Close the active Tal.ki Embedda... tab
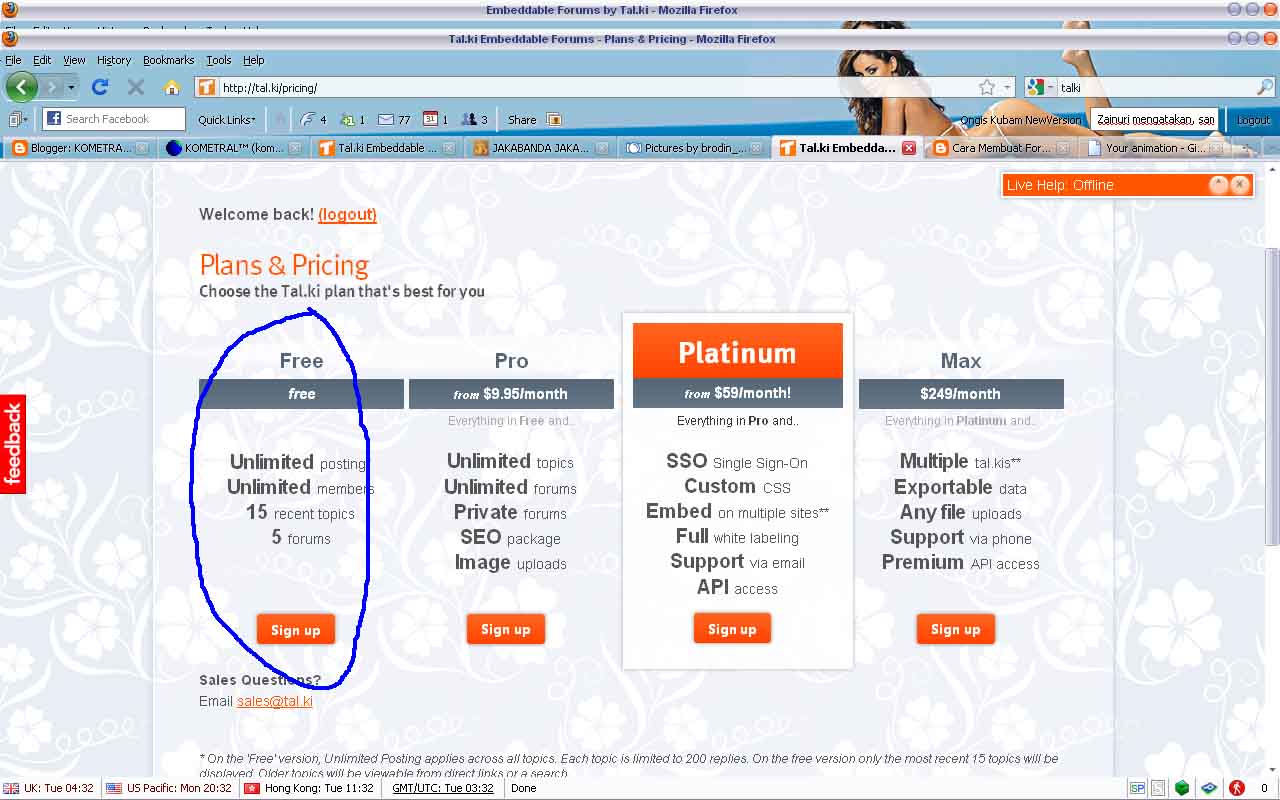This screenshot has width=1280, height=800. tap(908, 148)
